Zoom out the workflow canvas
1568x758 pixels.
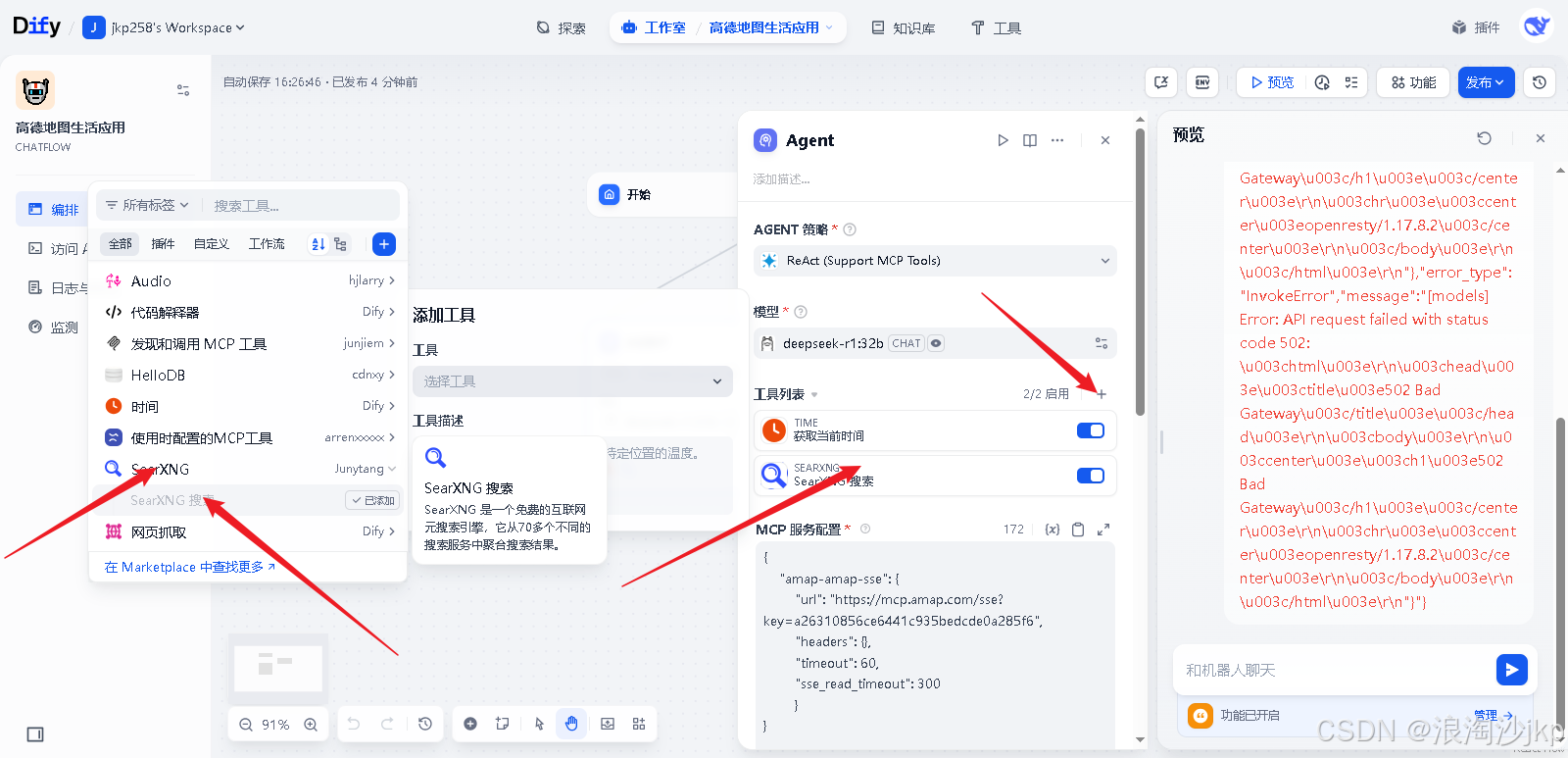click(246, 725)
